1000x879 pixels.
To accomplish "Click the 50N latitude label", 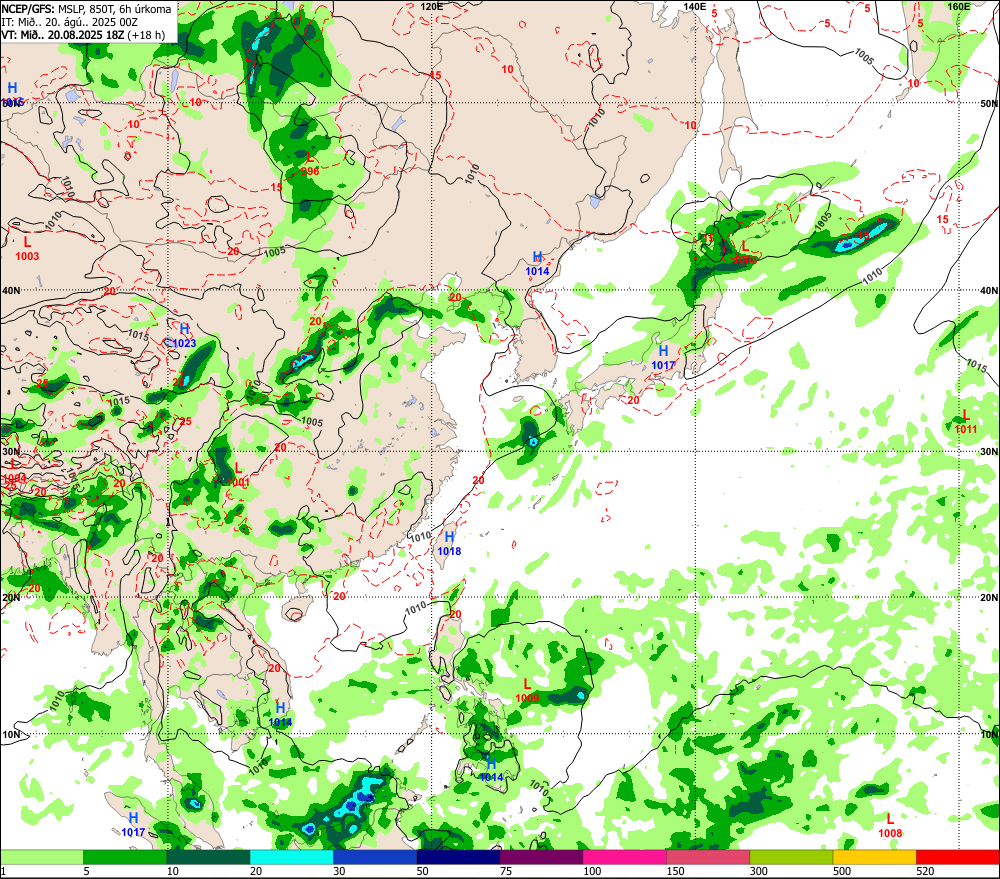I will (x=989, y=103).
